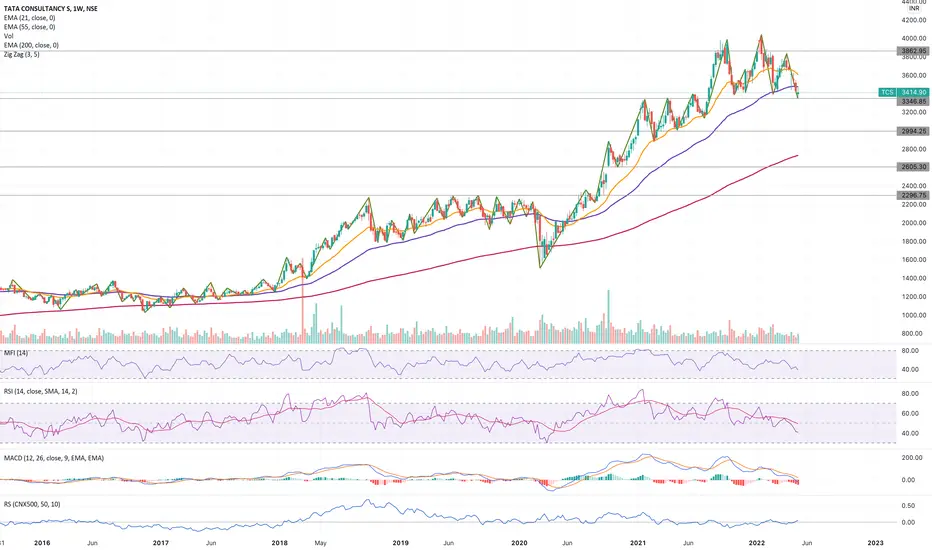Click the MFI (14) pane label
Viewport: 932px width, 550px height.
click(x=16, y=353)
